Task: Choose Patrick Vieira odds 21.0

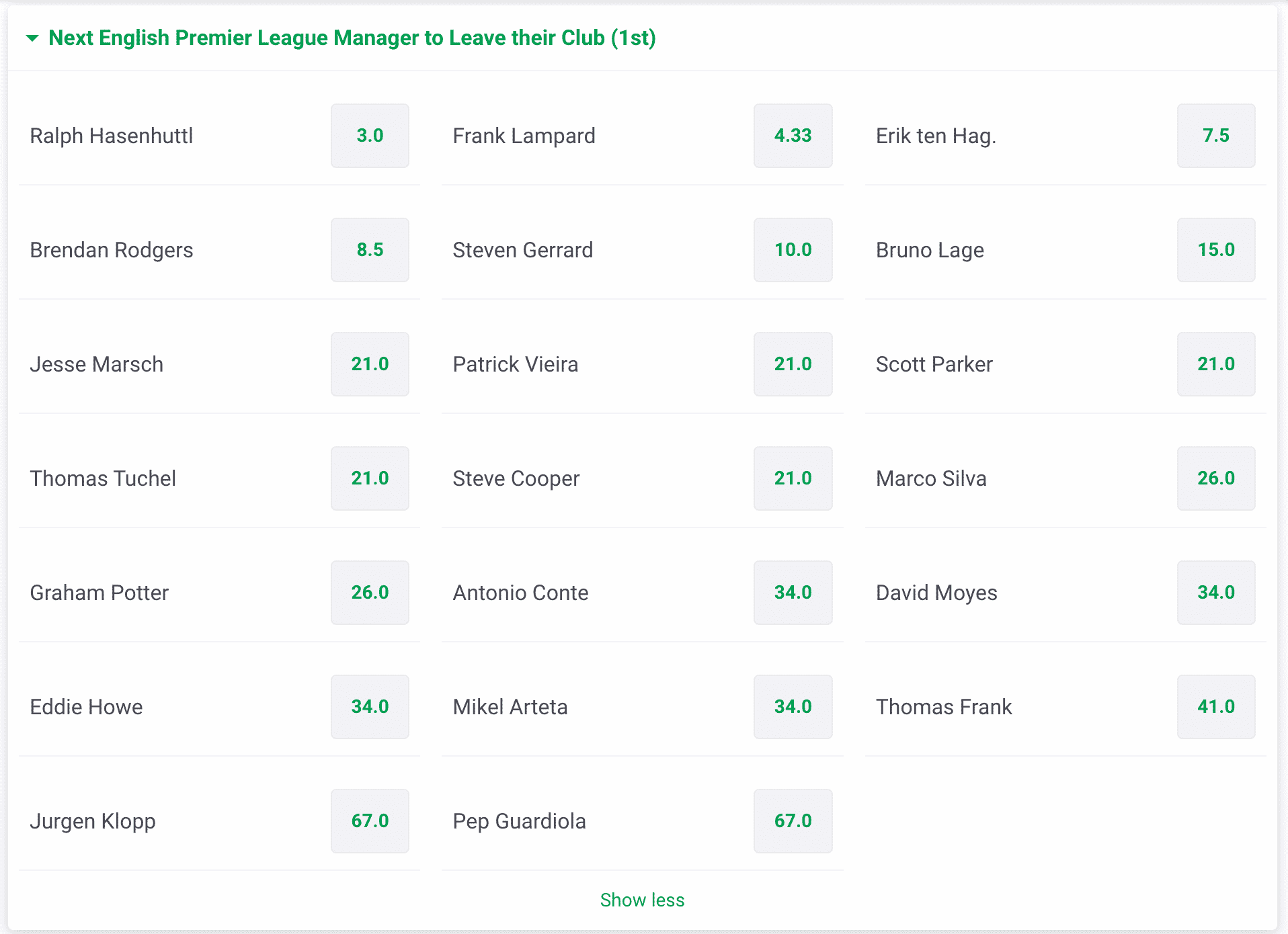Action: click(793, 364)
